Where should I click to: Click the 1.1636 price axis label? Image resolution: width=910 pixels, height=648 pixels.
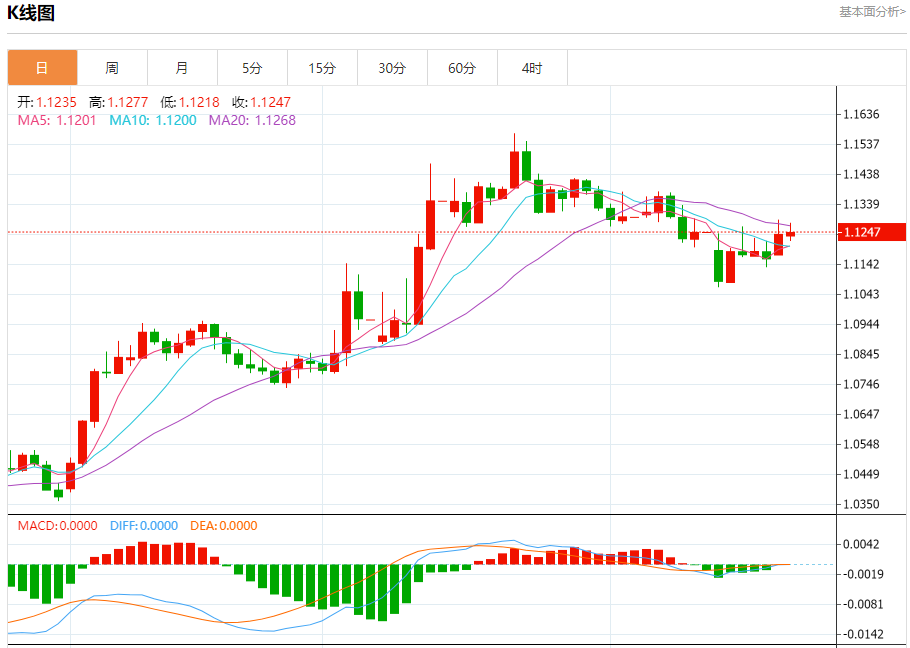862,114
